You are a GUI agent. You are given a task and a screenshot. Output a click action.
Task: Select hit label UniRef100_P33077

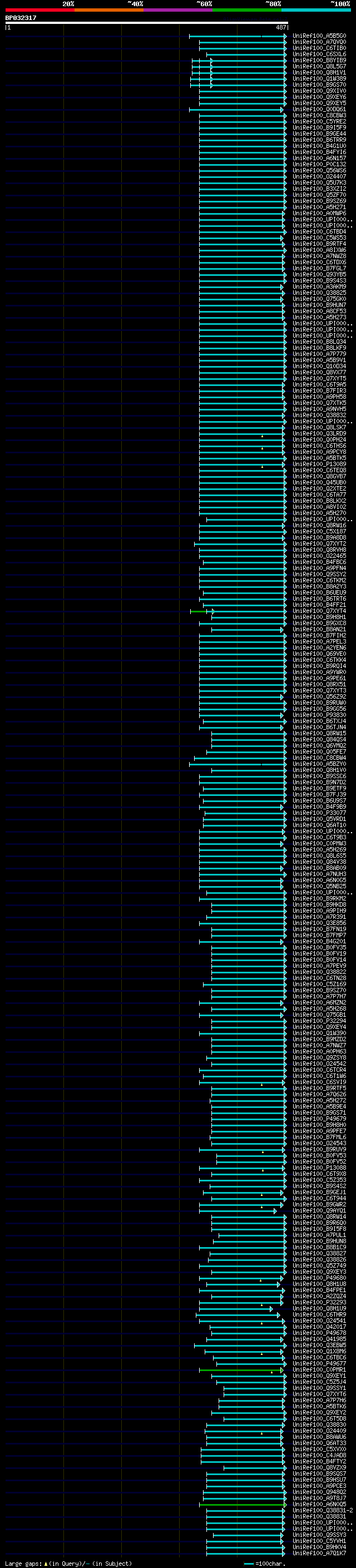[319, 813]
